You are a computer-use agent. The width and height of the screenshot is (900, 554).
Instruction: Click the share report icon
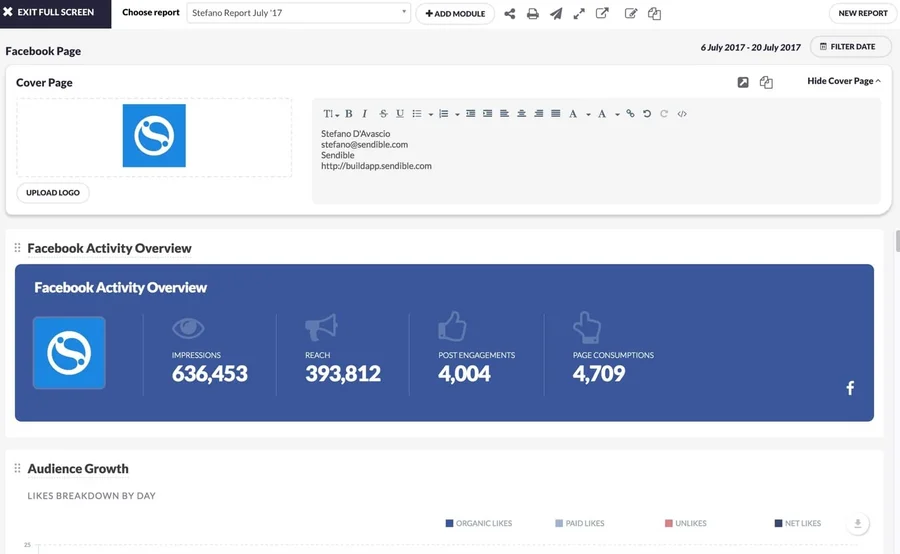[x=510, y=14]
